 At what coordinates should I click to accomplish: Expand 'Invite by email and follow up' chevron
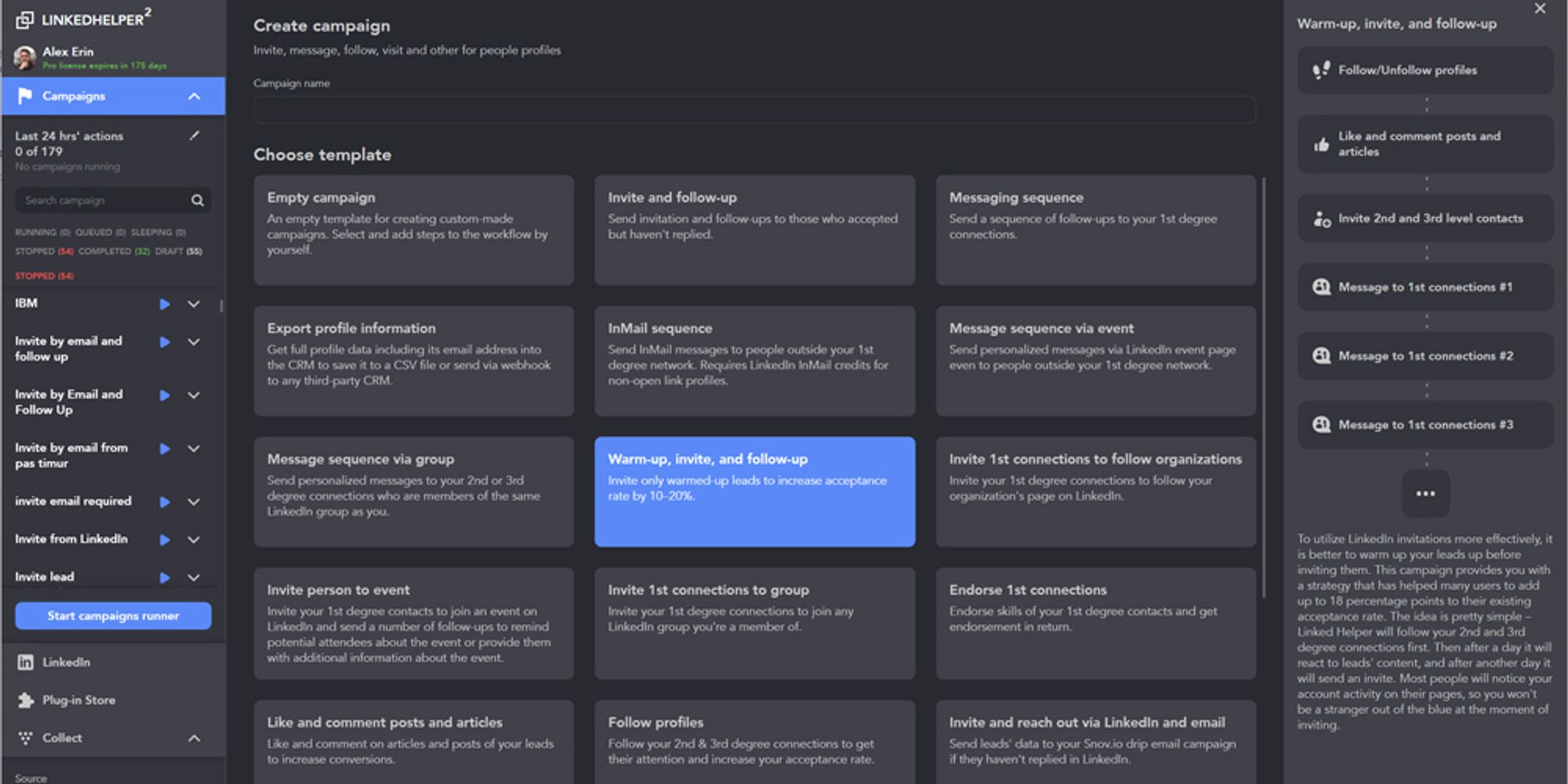(194, 342)
